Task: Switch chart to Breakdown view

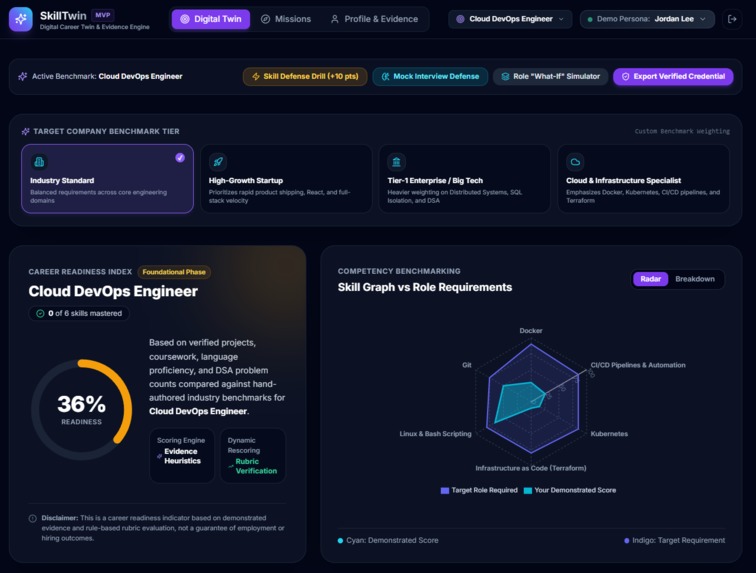Action: click(695, 279)
